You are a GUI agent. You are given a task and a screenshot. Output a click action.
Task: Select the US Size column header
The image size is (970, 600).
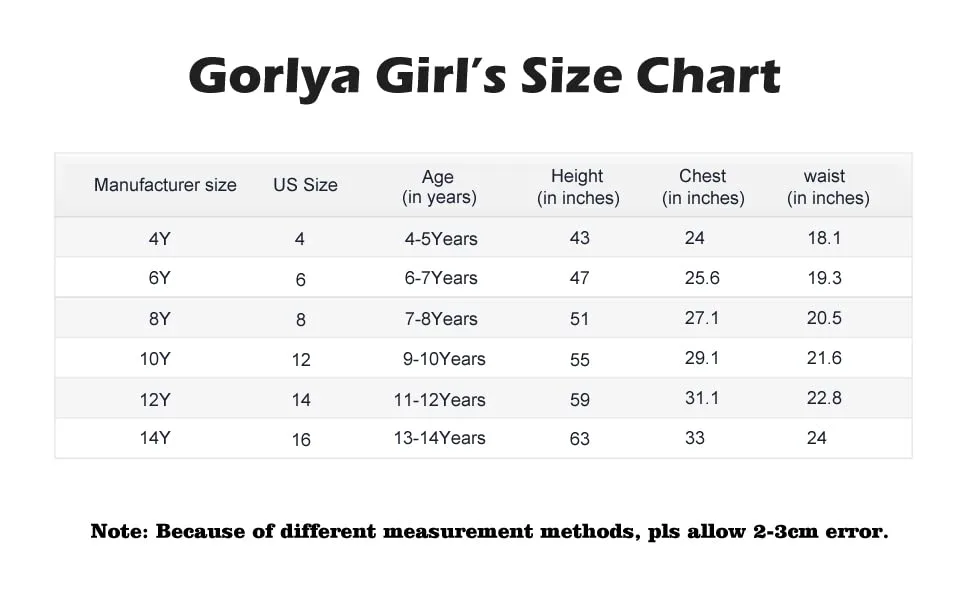pyautogui.click(x=305, y=185)
